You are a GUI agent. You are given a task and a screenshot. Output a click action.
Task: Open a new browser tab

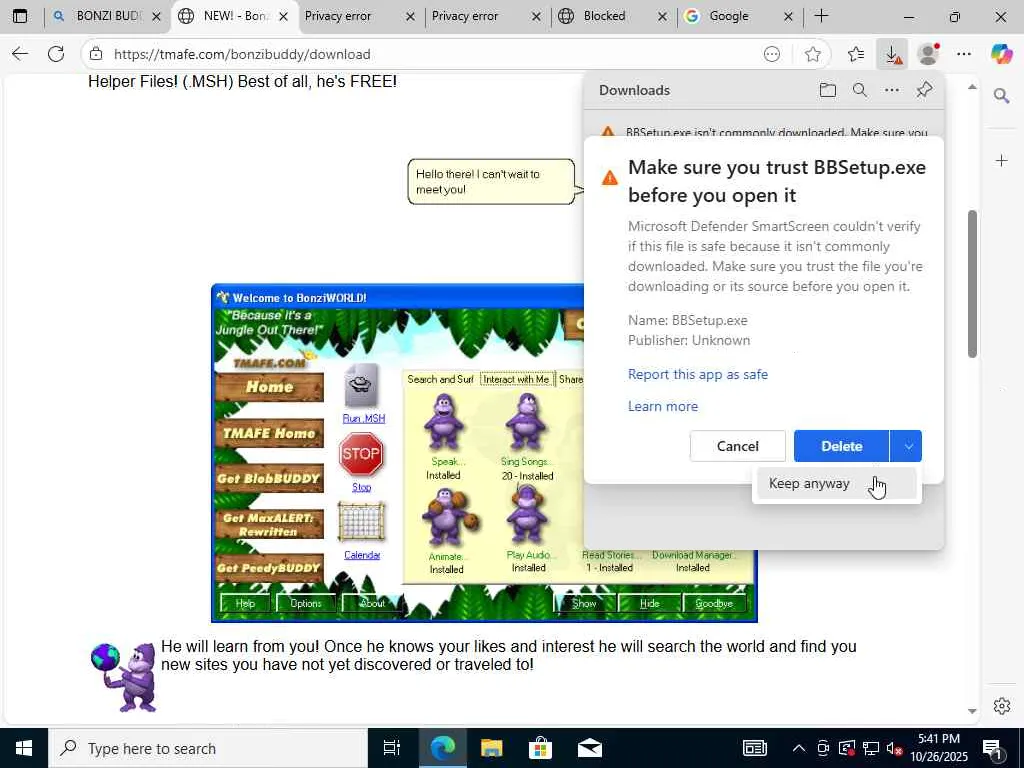(822, 16)
